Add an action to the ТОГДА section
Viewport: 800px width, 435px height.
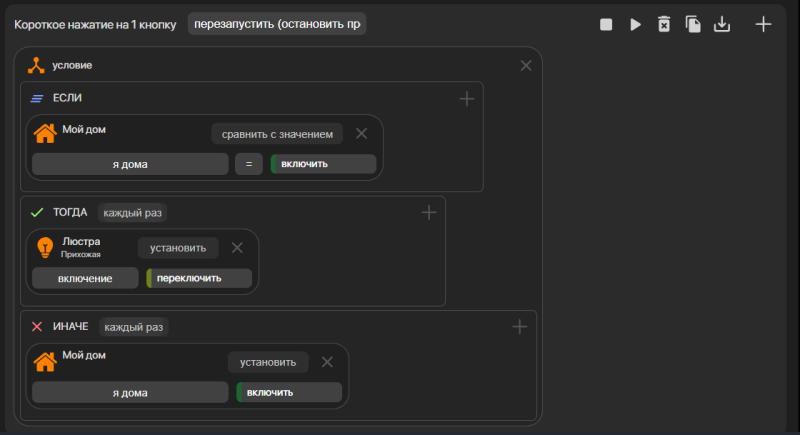click(x=429, y=213)
